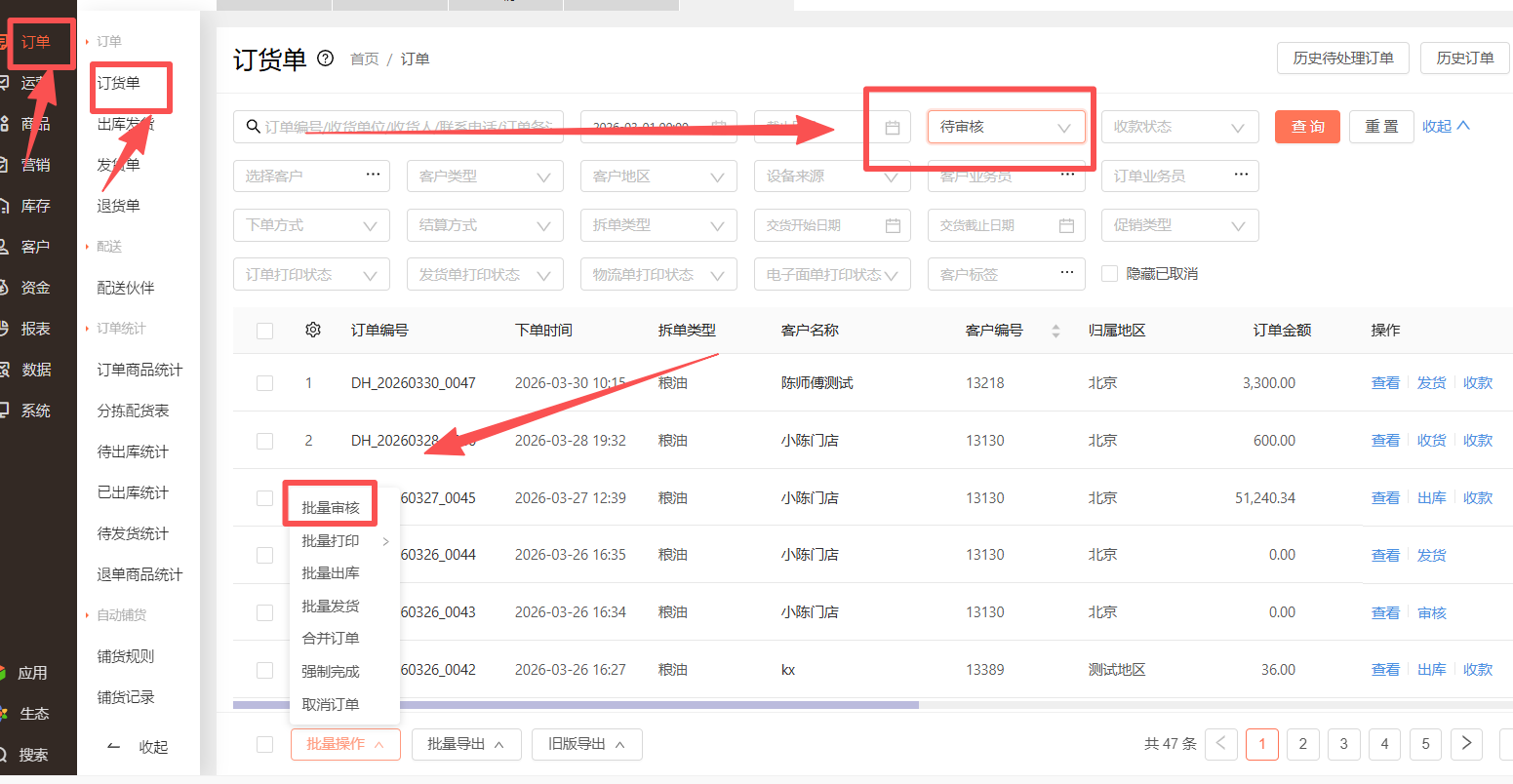Click the table horizontal scrollbar
This screenshot has height=784, width=1513.
[576, 704]
